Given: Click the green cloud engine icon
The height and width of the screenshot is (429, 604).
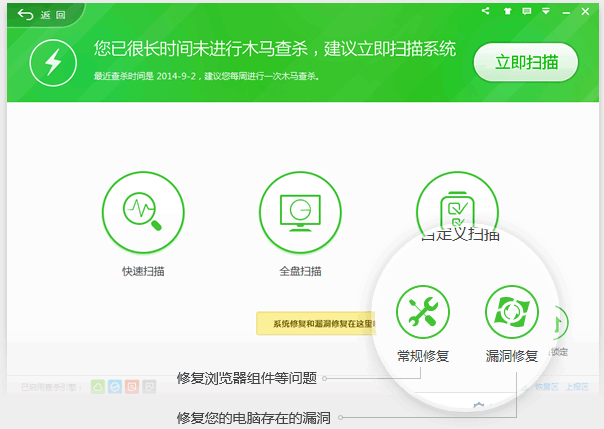Looking at the screenshot, I should coord(98,387).
